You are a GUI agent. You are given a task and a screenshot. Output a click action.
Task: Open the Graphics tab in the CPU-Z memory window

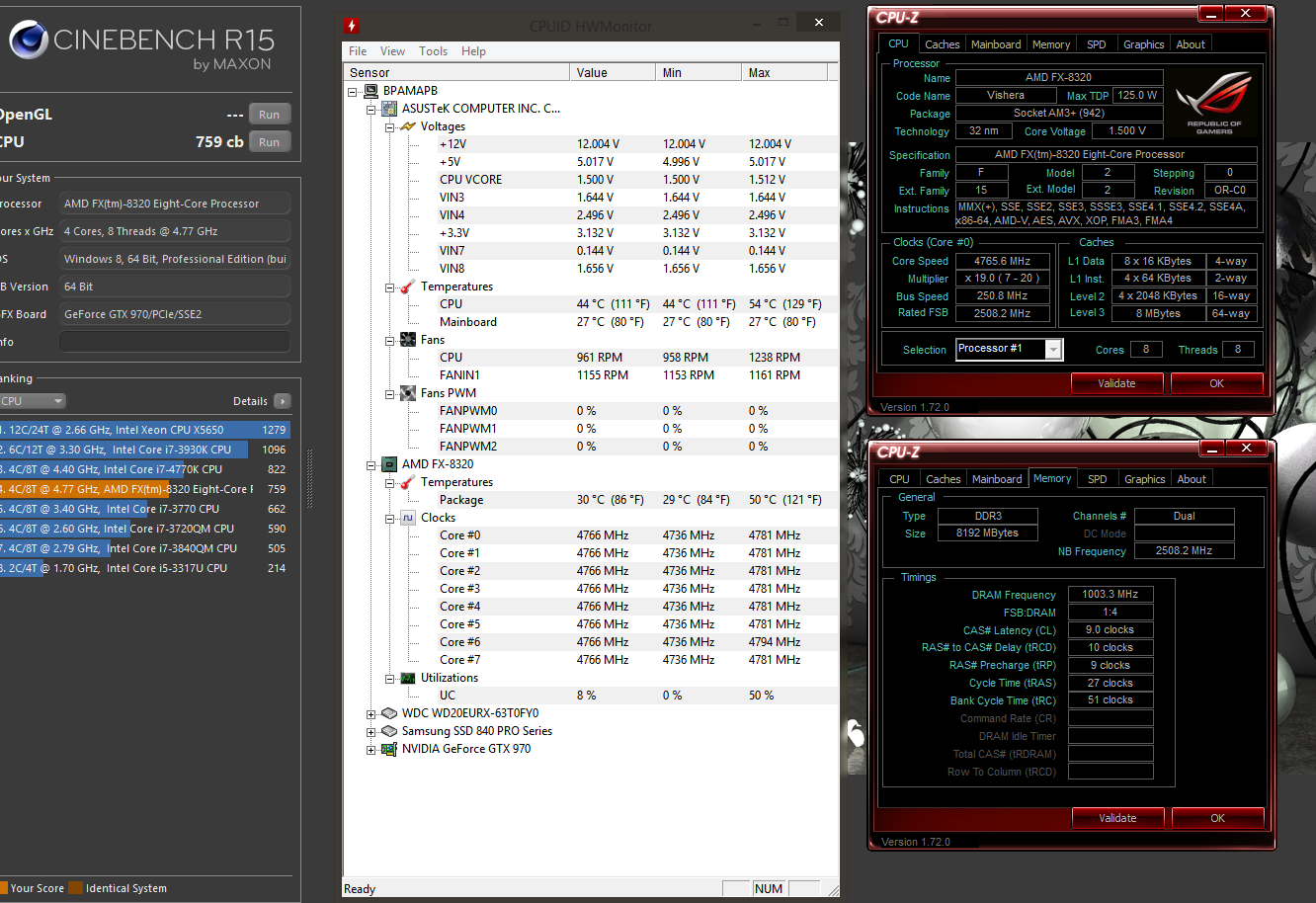click(x=1145, y=479)
